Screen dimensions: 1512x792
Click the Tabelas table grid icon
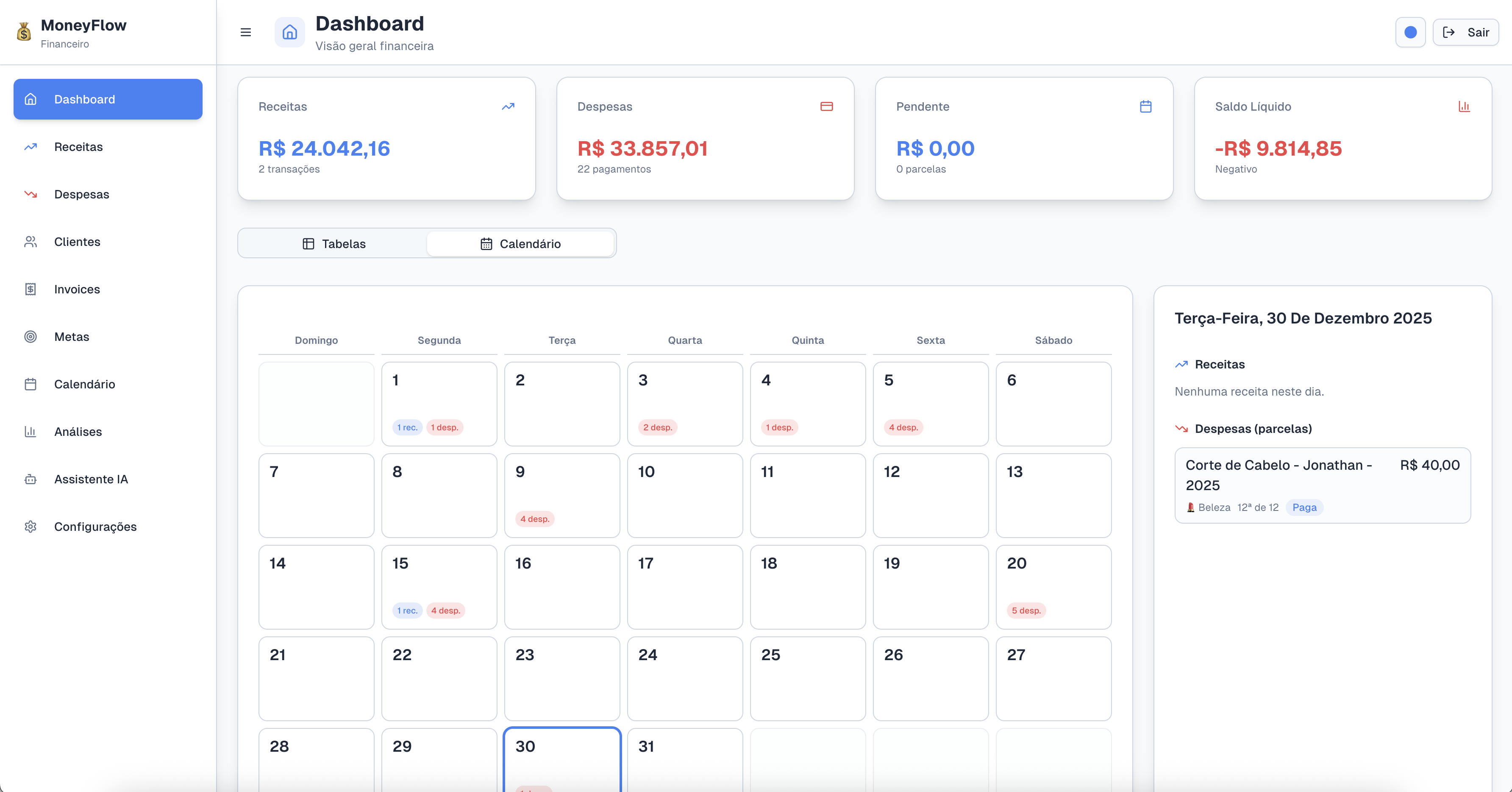click(308, 244)
